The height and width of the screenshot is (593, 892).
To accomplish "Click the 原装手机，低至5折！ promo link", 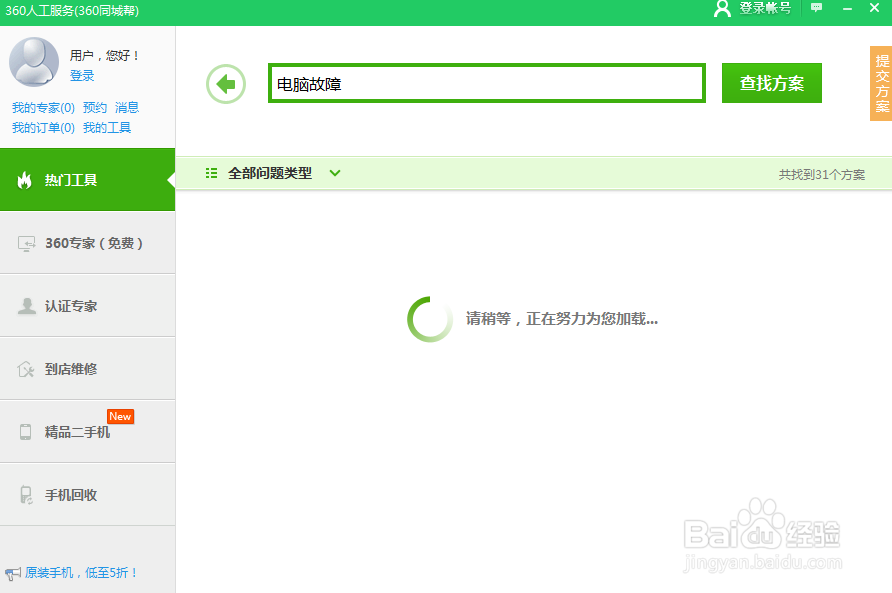I will pos(81,573).
